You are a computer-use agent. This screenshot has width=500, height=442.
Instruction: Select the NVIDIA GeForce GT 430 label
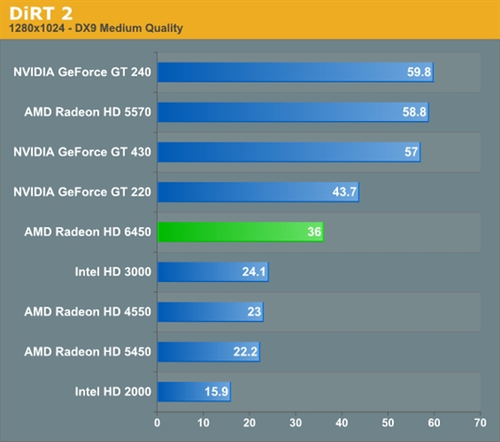(82, 152)
